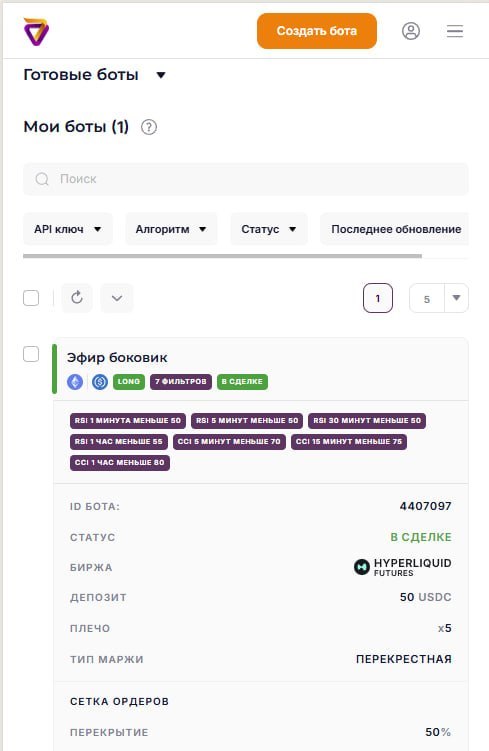
Task: Open the hamburger menu icon
Action: [455, 31]
